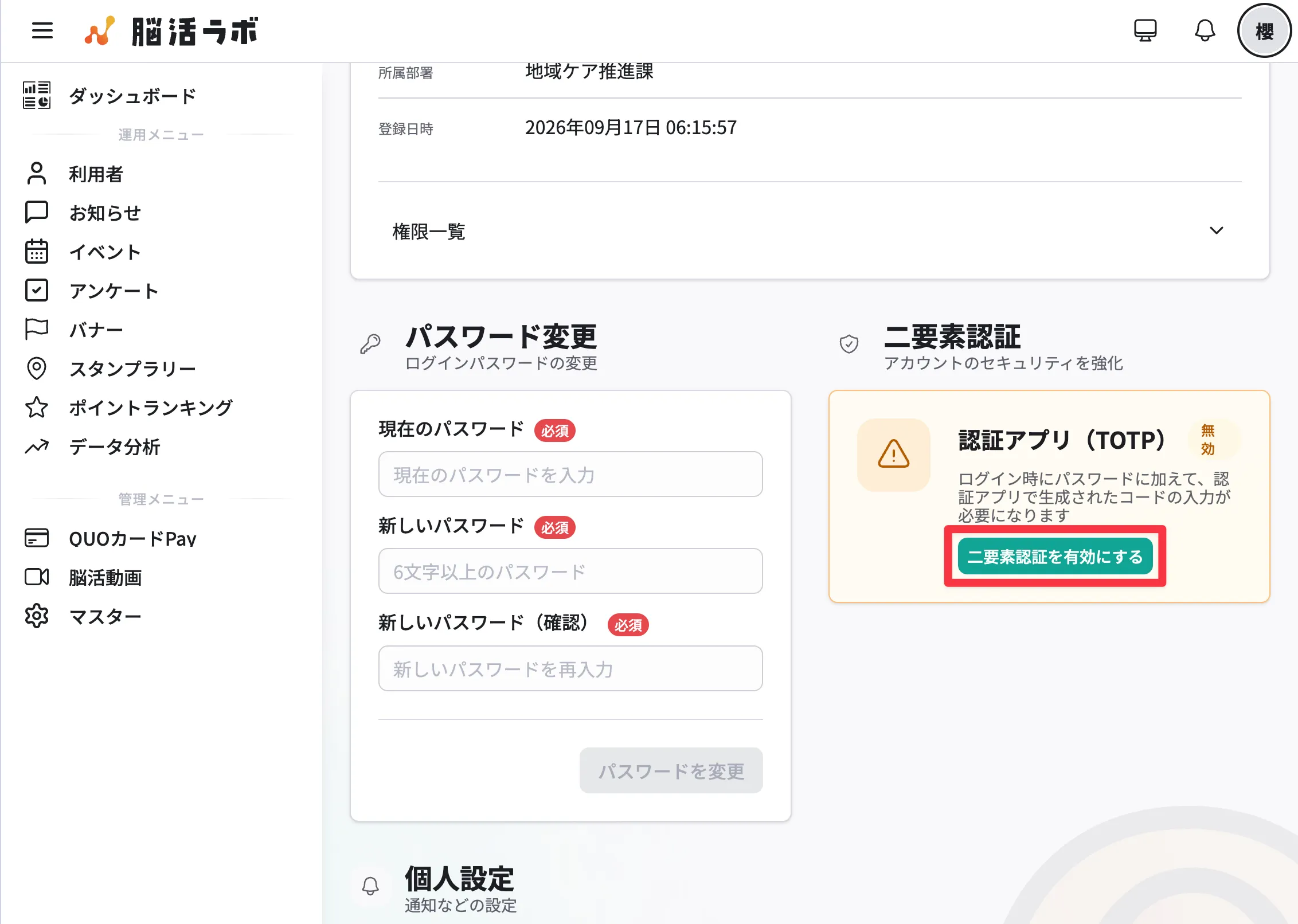Click the イベント calendar icon
The height and width of the screenshot is (924, 1298).
(37, 251)
